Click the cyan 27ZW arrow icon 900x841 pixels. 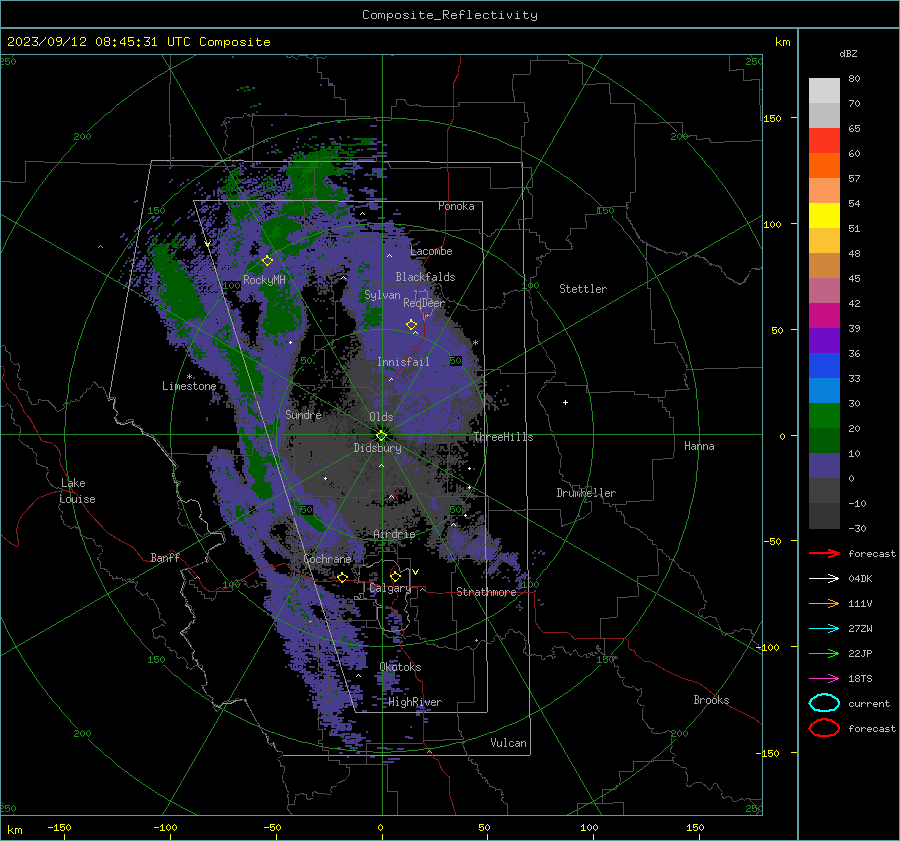[x=824, y=629]
